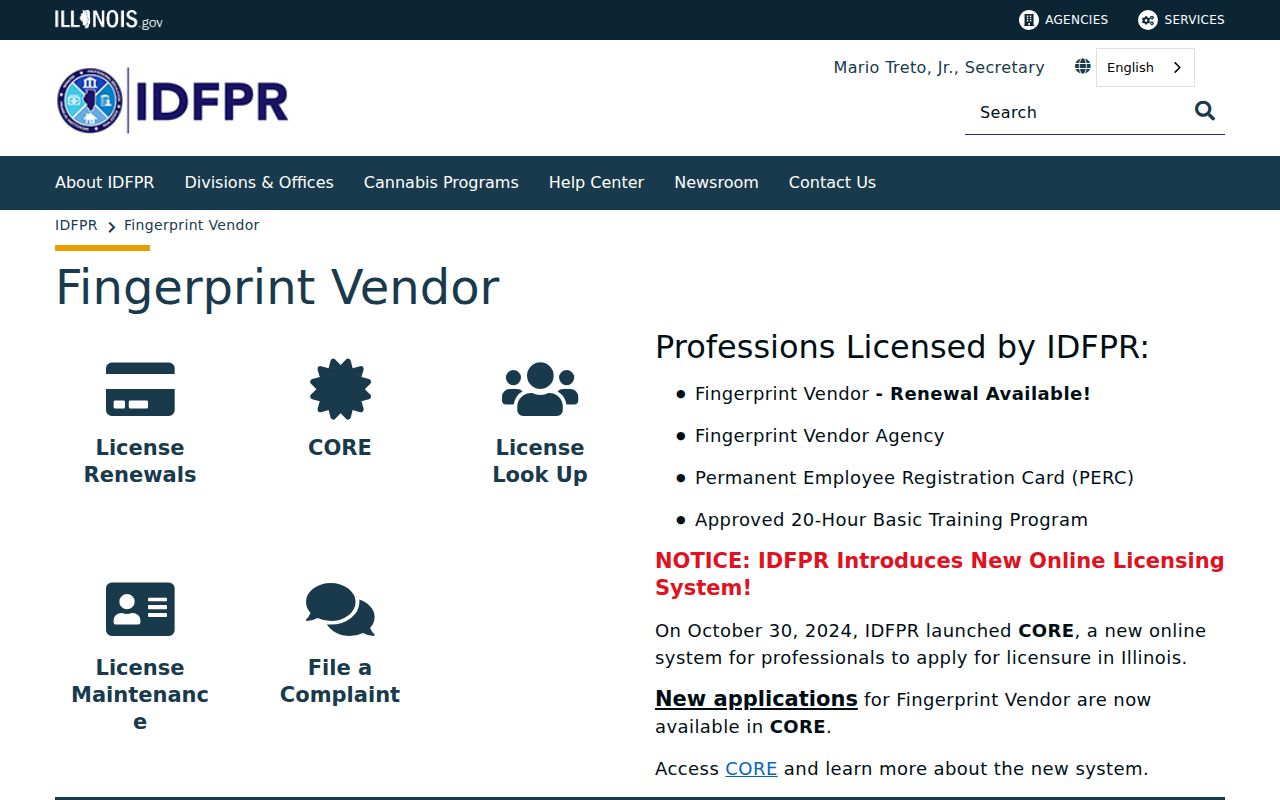Image resolution: width=1280 pixels, height=800 pixels.
Task: Click 'Mario Treto, Jr., Secretary' text
Action: coord(939,67)
